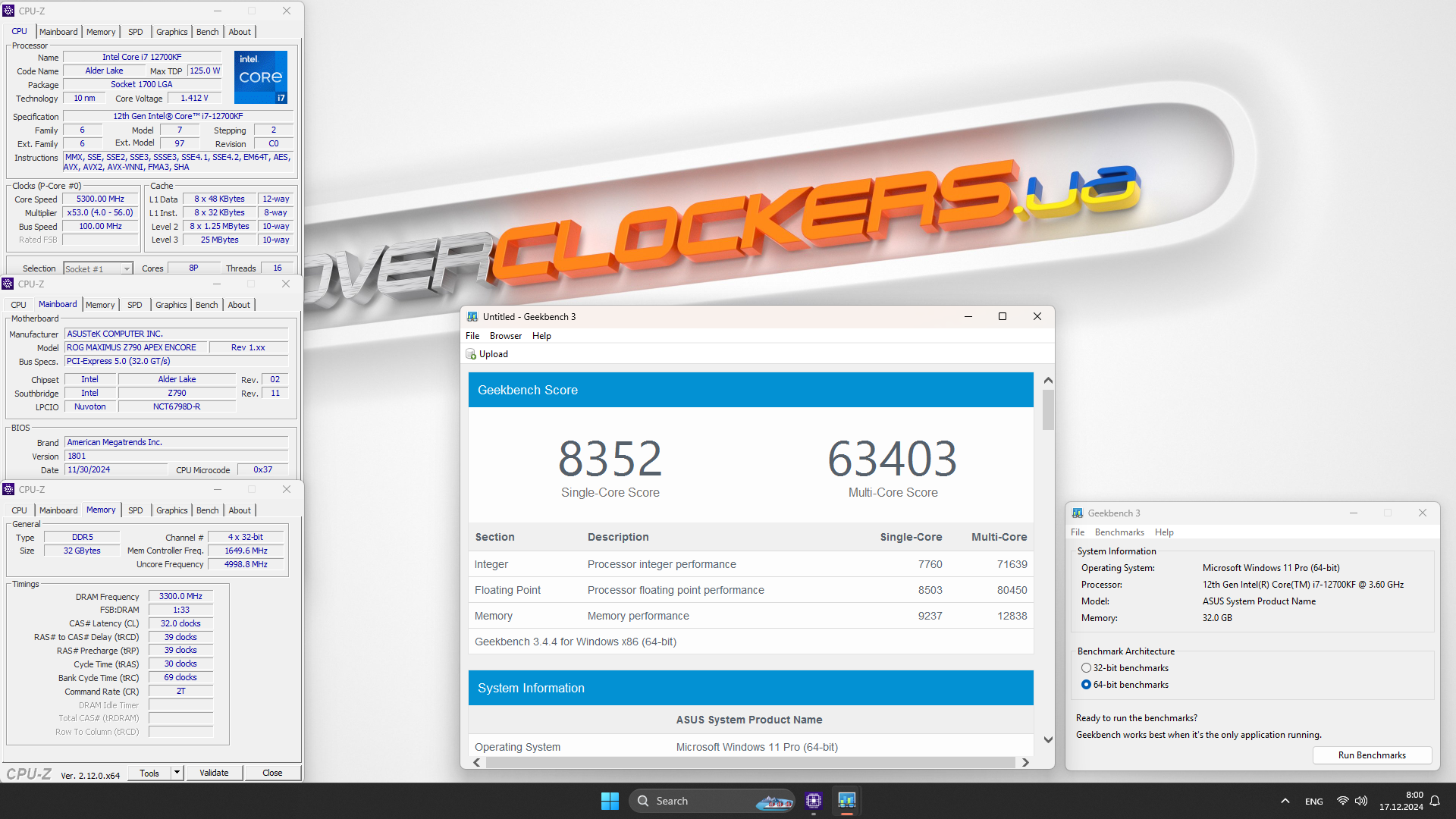The width and height of the screenshot is (1456, 819).
Task: Open Windows Start menu icon
Action: point(610,801)
